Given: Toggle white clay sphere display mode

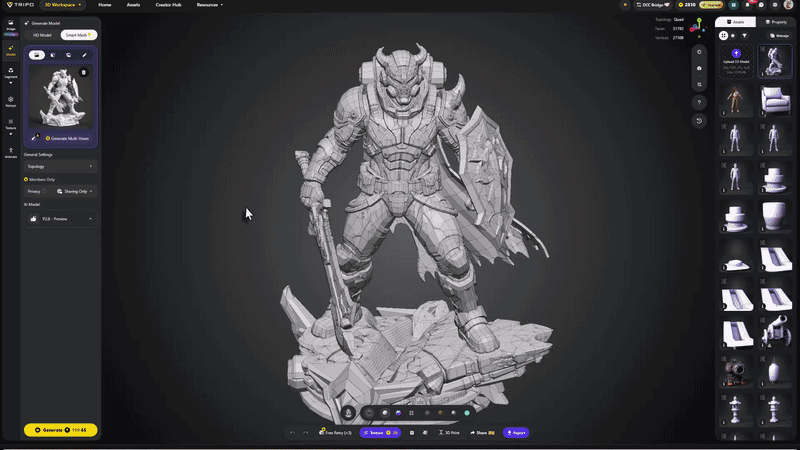Looking at the screenshot, I should tap(385, 413).
